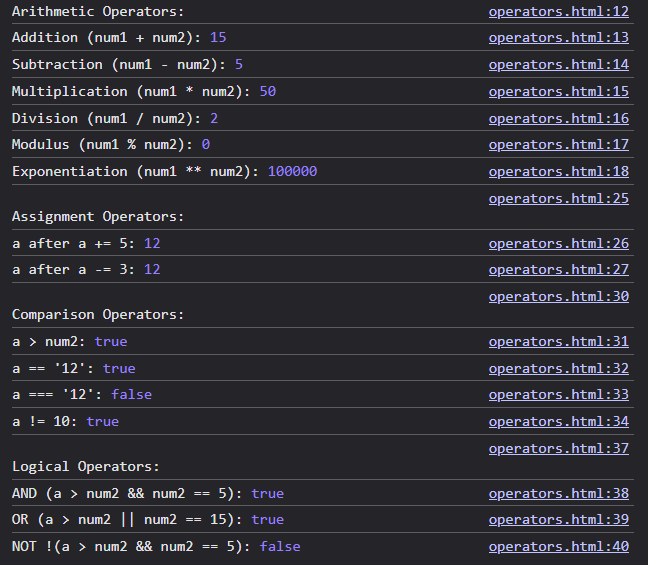Select the 'Arithmetic Operators:' log line
This screenshot has width=648, height=565.
click(x=98, y=12)
